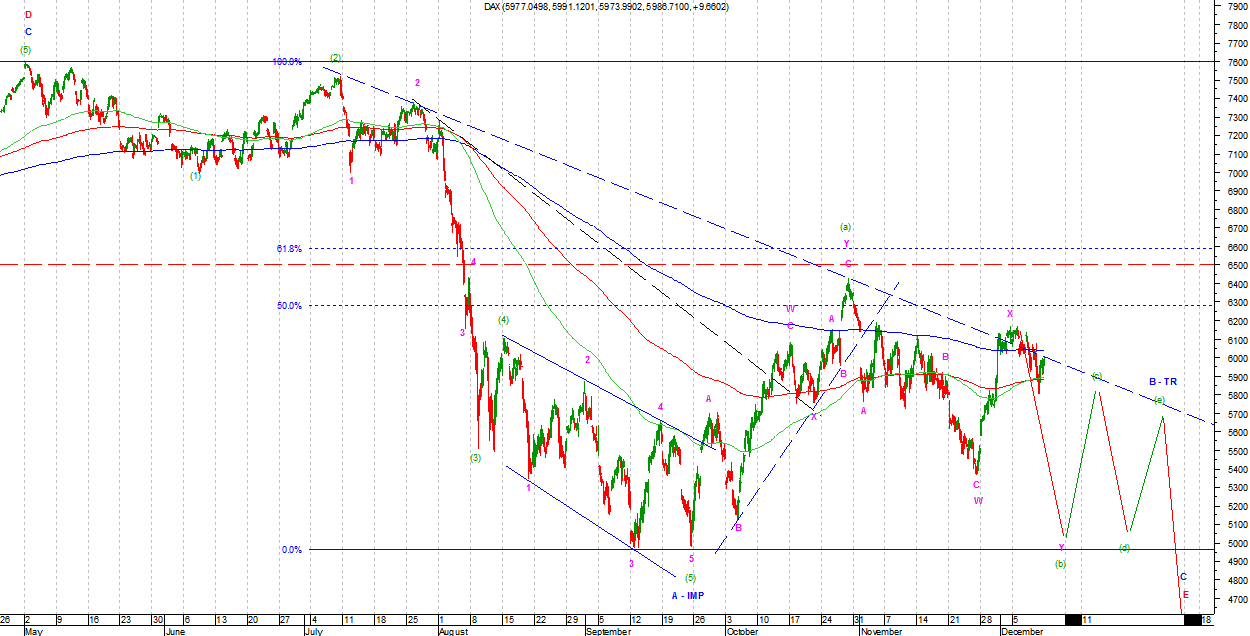The image size is (1250, 636).
Task: Select the red 'E' wave label
Action: pos(1185,593)
